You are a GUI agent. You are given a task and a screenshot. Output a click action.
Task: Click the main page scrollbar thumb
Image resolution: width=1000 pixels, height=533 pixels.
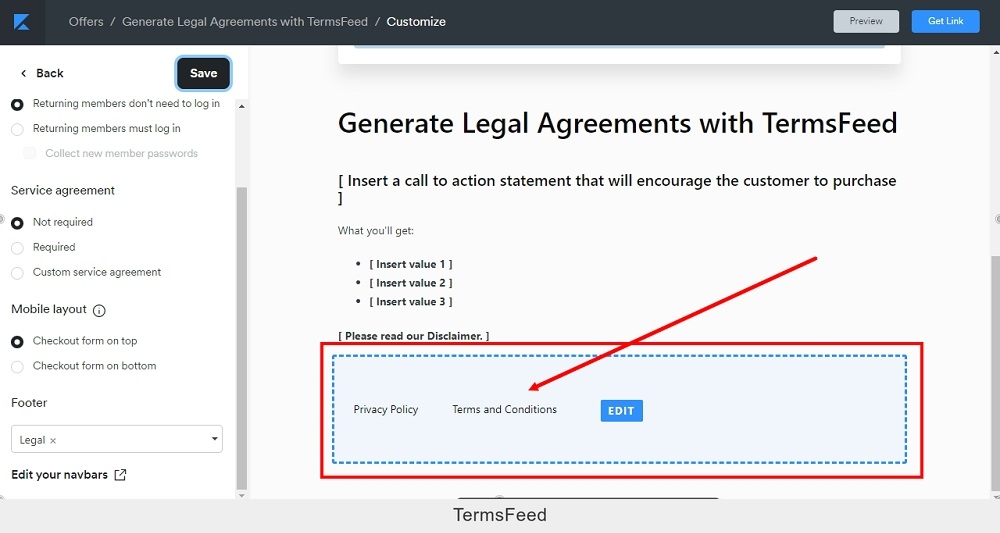tap(996, 373)
